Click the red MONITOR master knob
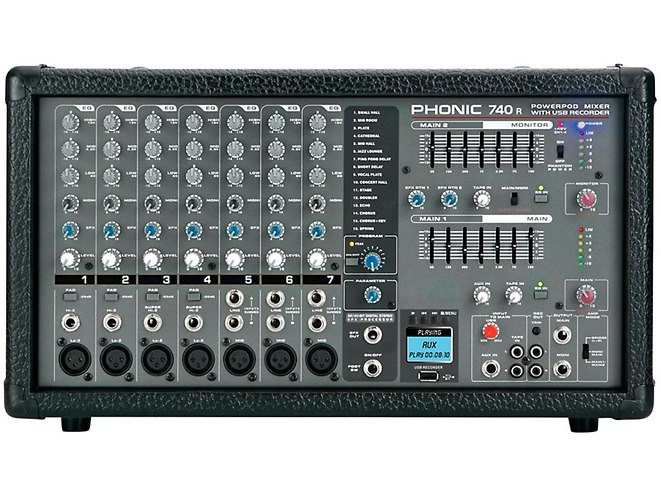 (x=585, y=200)
